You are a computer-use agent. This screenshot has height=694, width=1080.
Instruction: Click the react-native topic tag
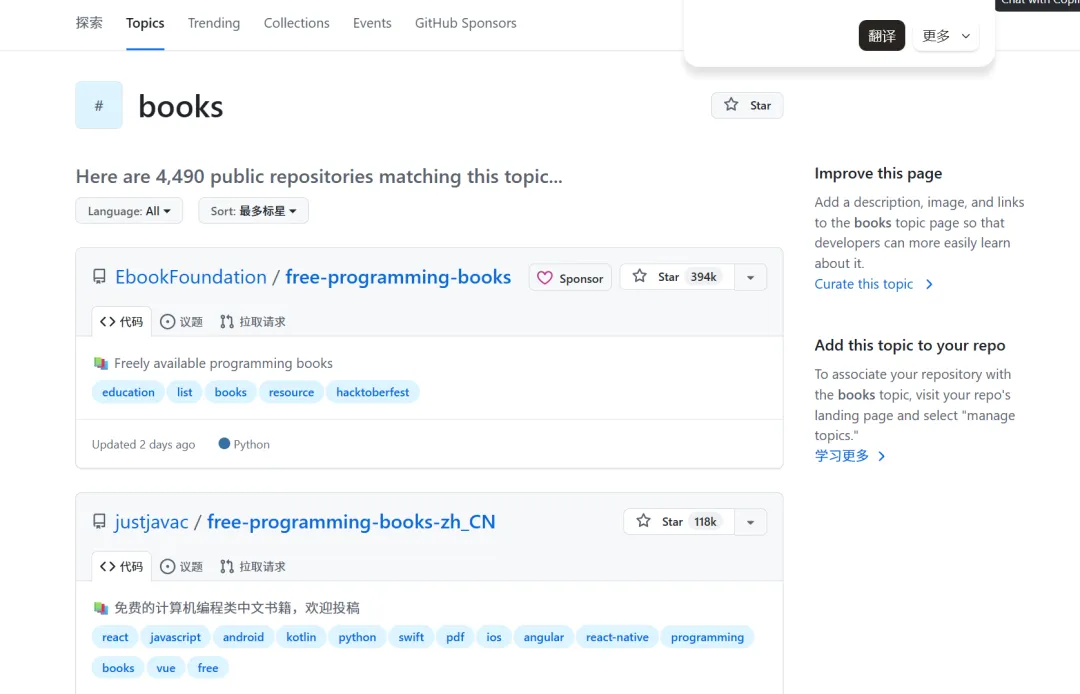[617, 637]
